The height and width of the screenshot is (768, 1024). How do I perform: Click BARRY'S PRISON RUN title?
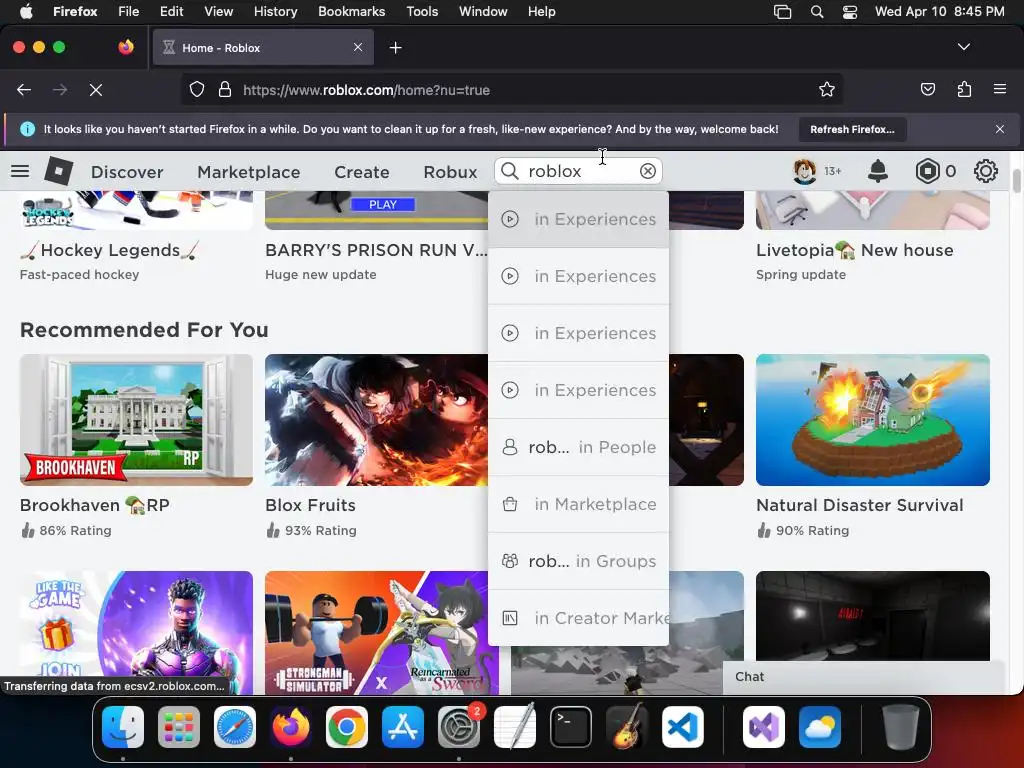click(376, 250)
